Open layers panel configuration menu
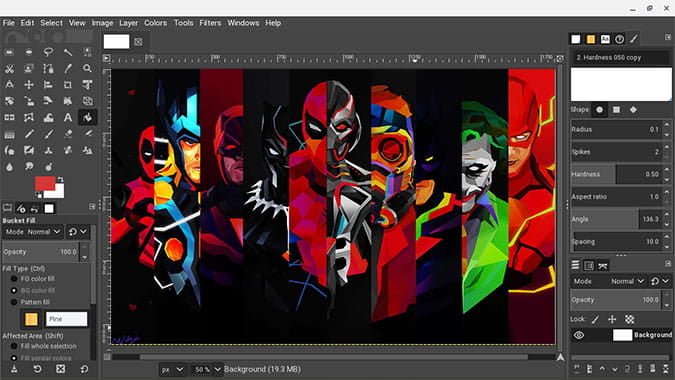Viewport: 675px width, 380px height. [668, 263]
